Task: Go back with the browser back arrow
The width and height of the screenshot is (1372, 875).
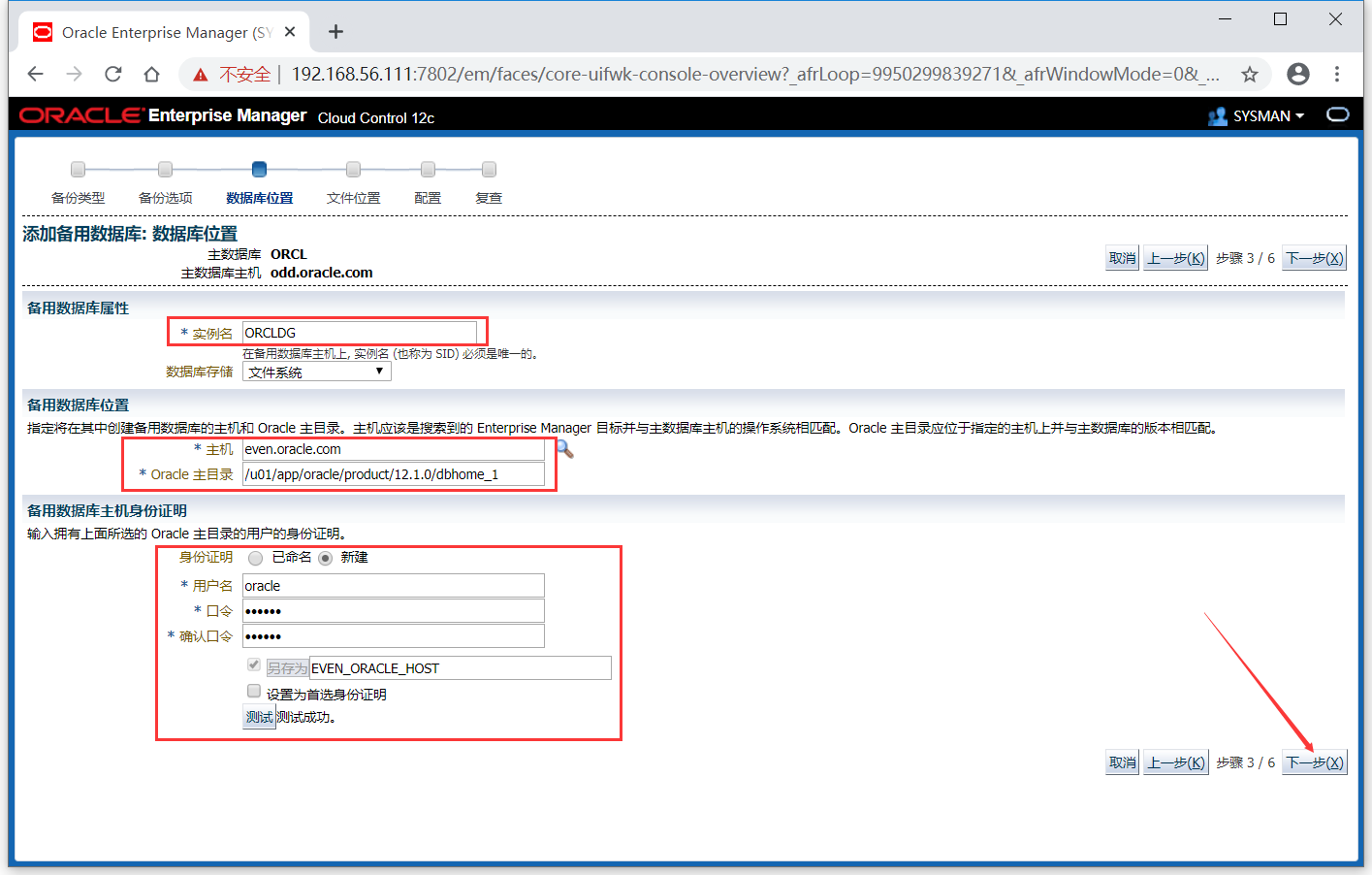Action: [36, 74]
